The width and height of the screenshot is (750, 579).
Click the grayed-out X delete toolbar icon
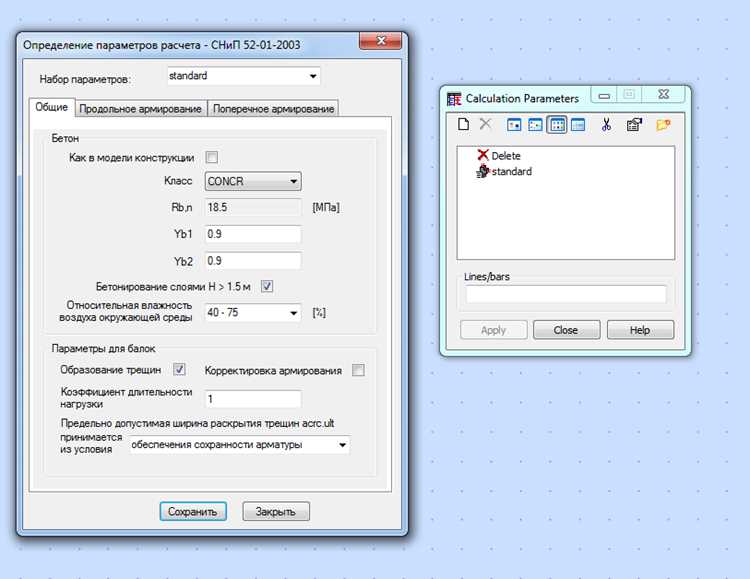pos(485,124)
